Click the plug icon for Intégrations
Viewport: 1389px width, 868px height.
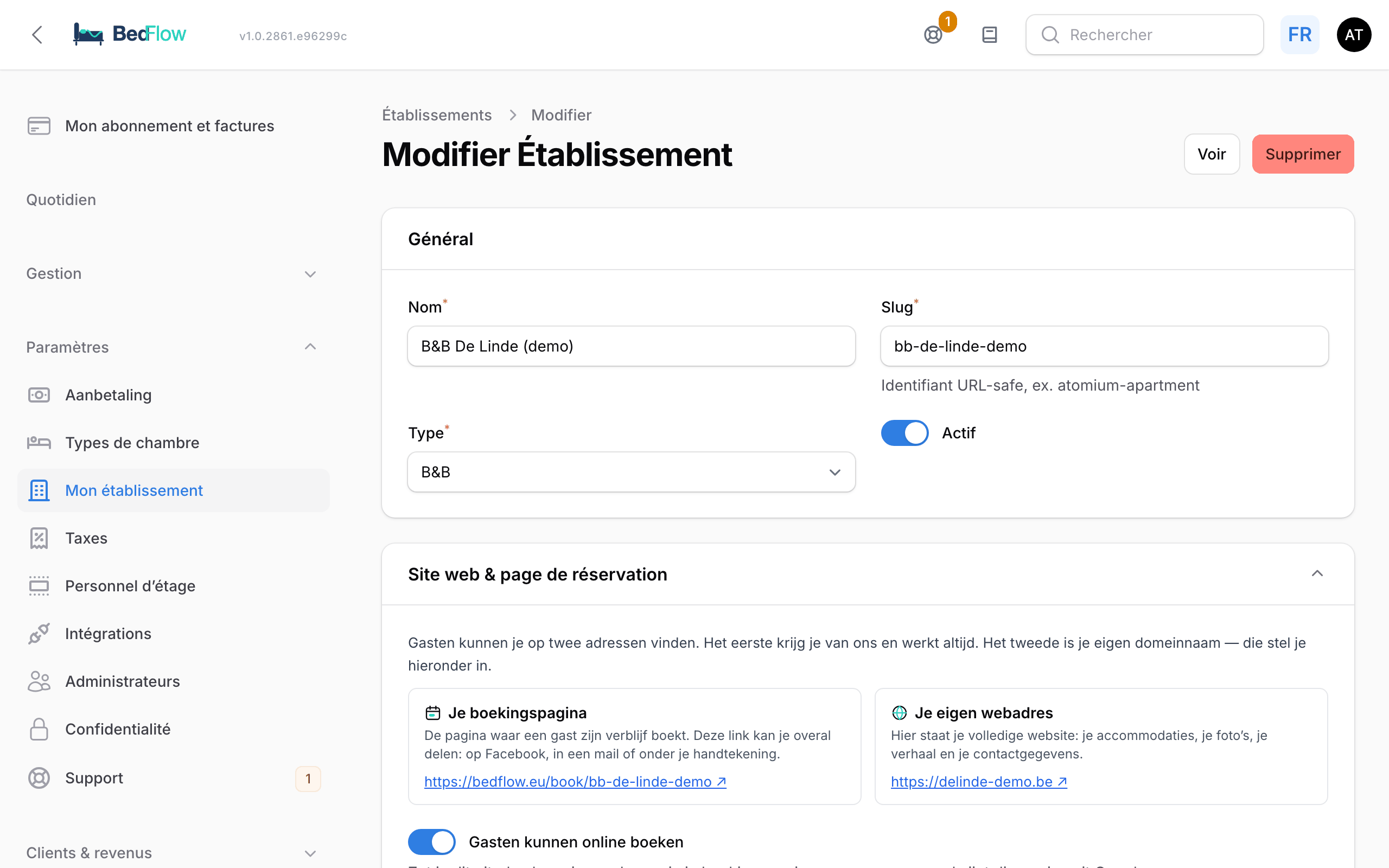39,633
